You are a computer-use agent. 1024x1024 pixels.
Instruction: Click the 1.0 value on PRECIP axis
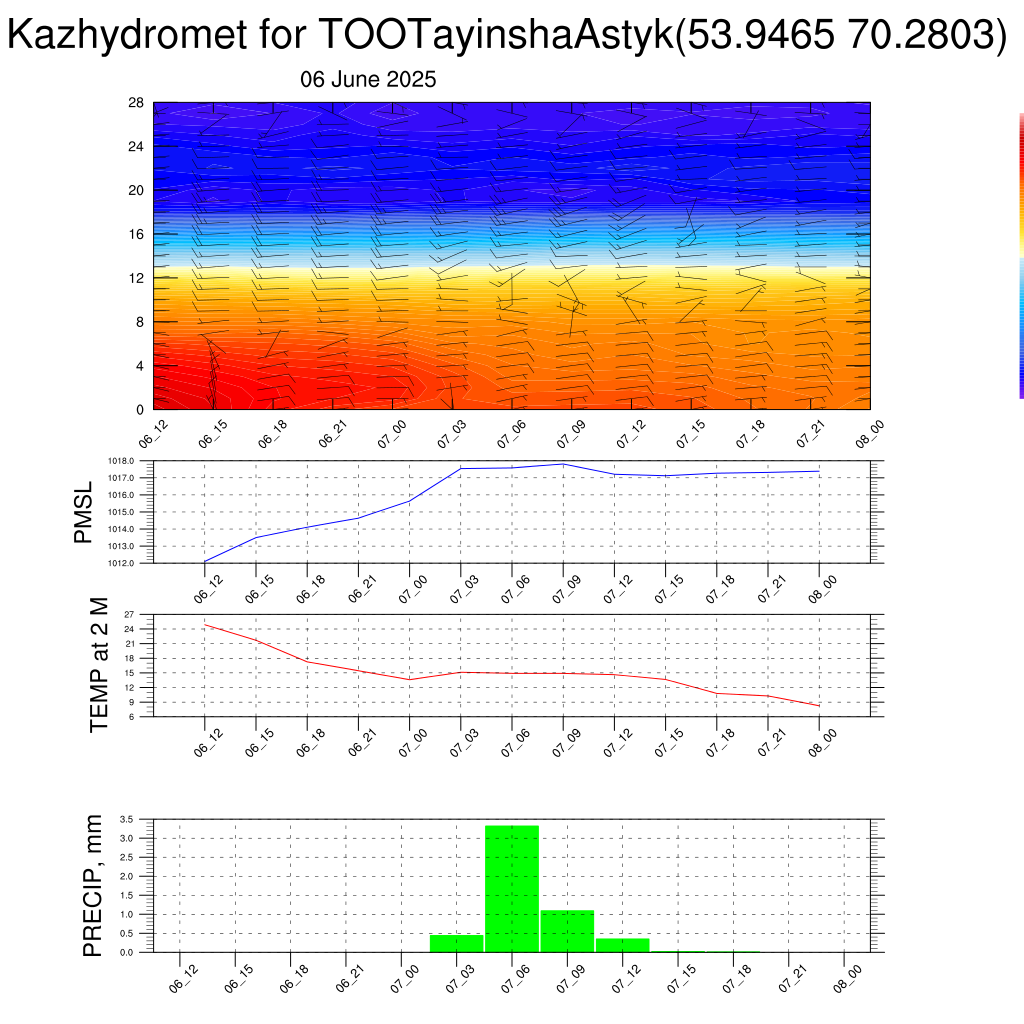127,914
